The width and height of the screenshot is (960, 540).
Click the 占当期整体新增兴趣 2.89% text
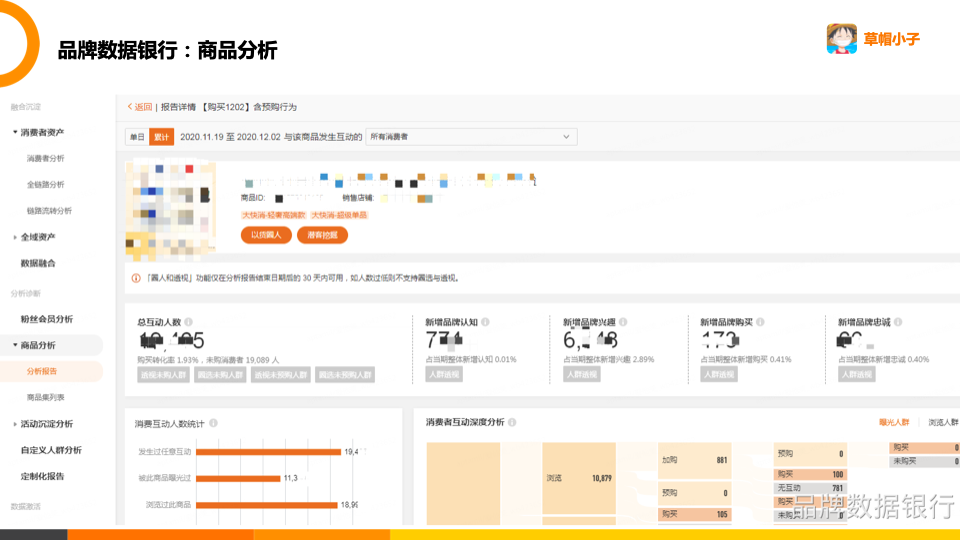click(609, 359)
